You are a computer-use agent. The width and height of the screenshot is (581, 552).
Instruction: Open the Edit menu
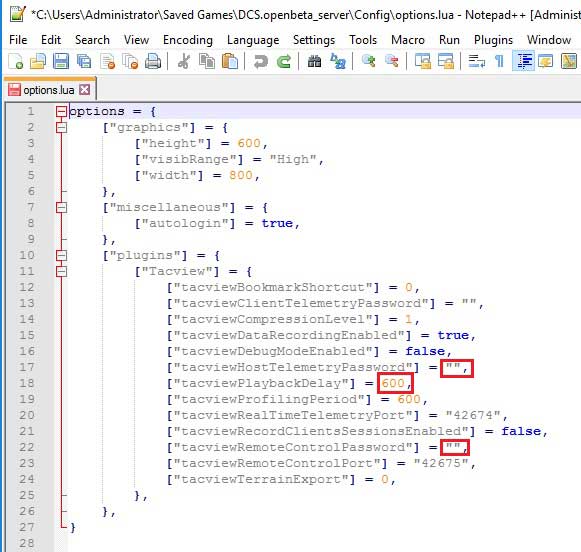pos(51,40)
